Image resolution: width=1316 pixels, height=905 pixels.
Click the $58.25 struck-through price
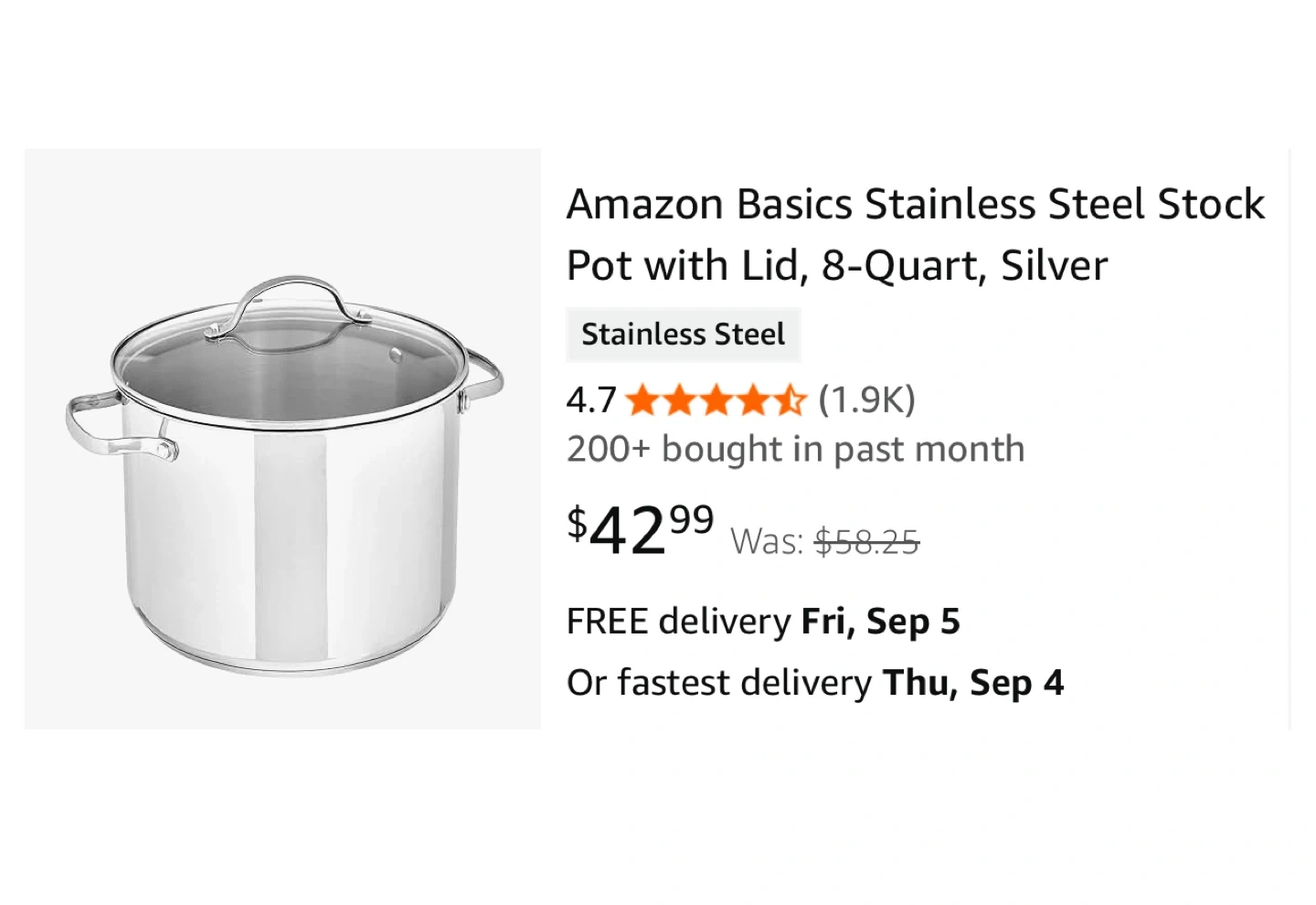866,542
